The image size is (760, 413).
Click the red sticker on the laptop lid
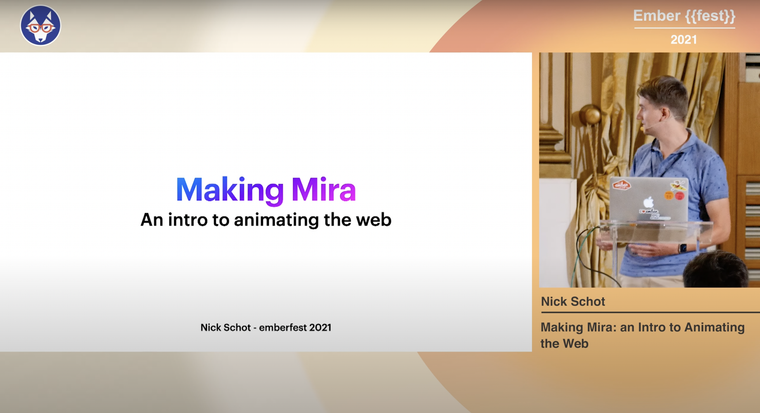621,186
